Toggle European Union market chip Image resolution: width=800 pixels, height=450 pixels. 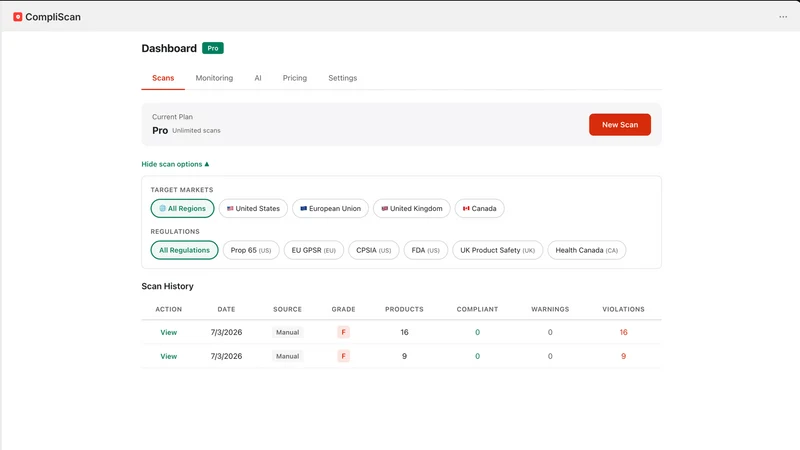330,208
